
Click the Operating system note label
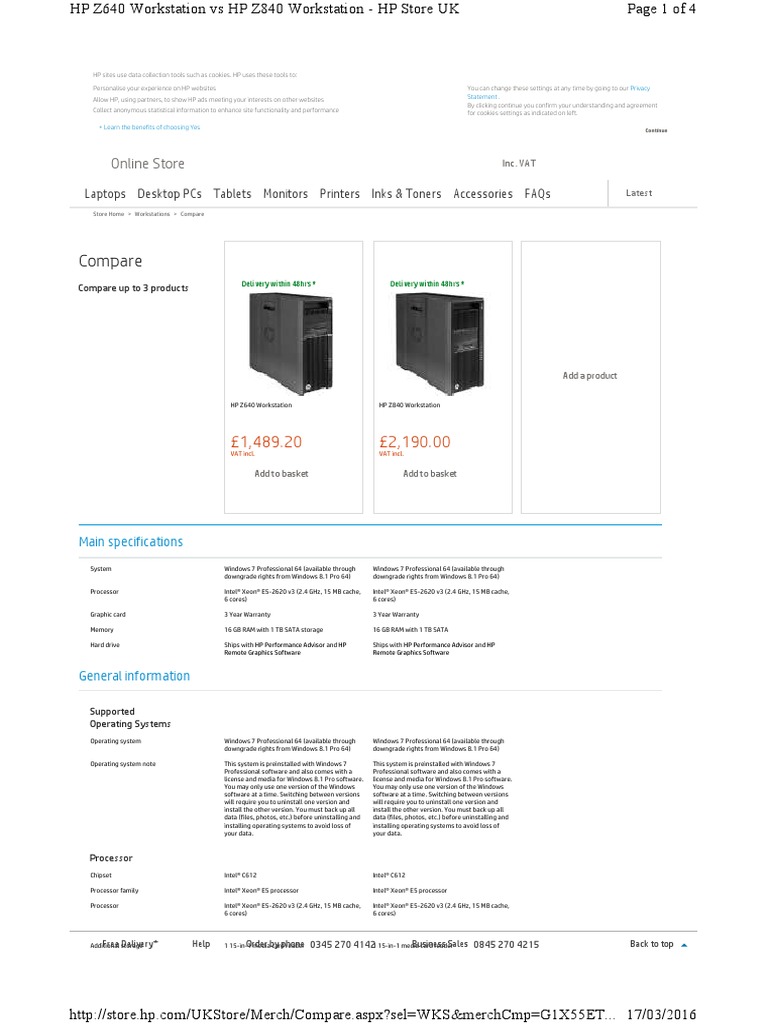coord(123,764)
